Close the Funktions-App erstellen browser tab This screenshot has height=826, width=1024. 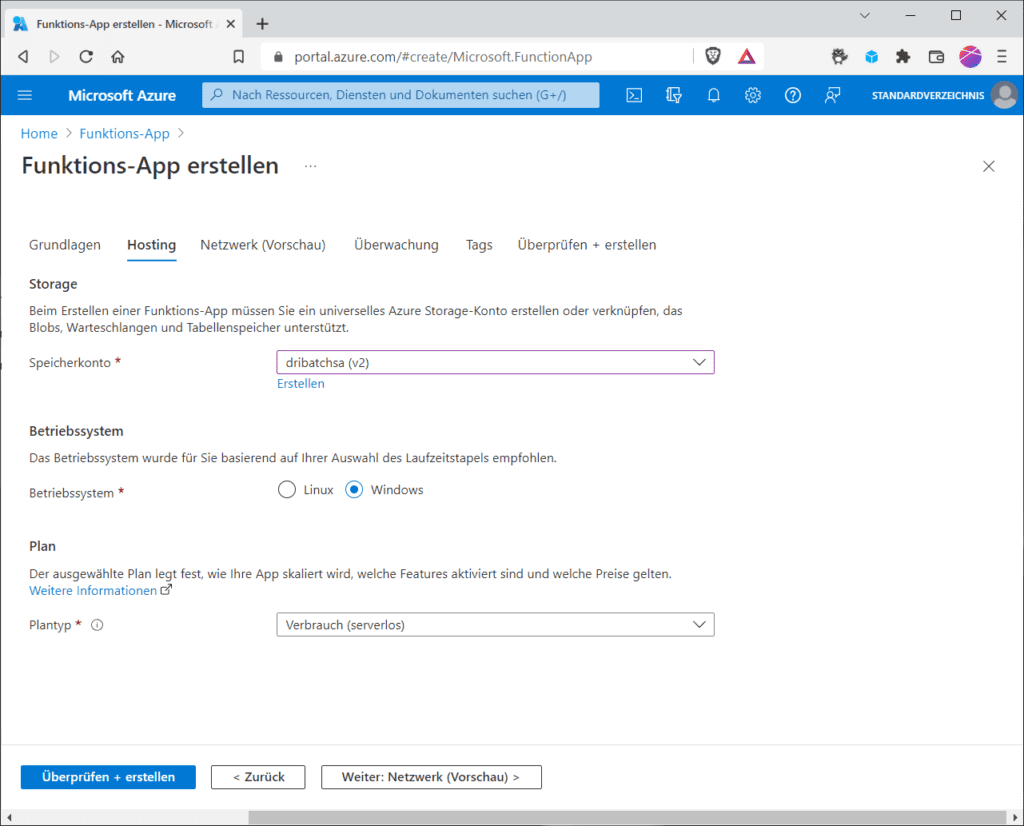[231, 24]
